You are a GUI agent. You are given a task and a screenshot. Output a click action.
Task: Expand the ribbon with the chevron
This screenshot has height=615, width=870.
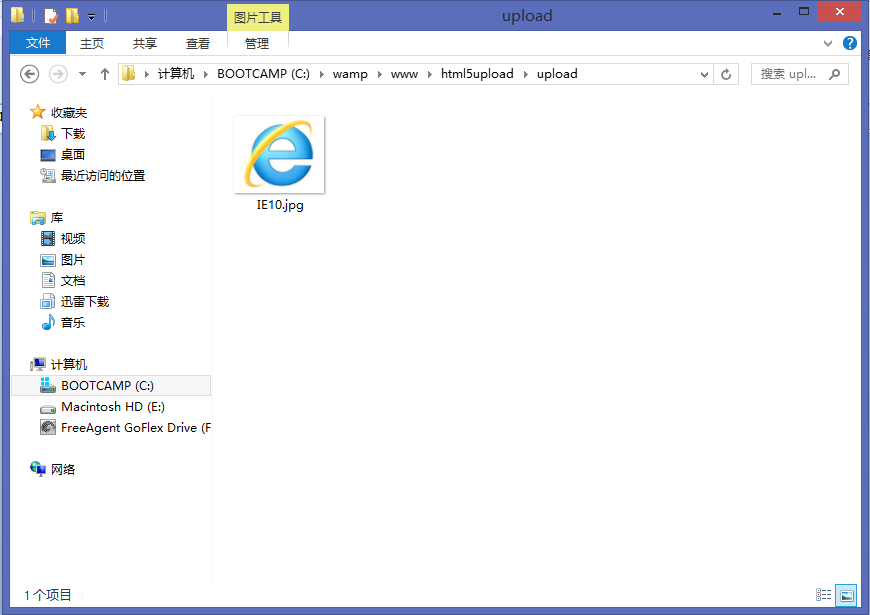tap(828, 43)
